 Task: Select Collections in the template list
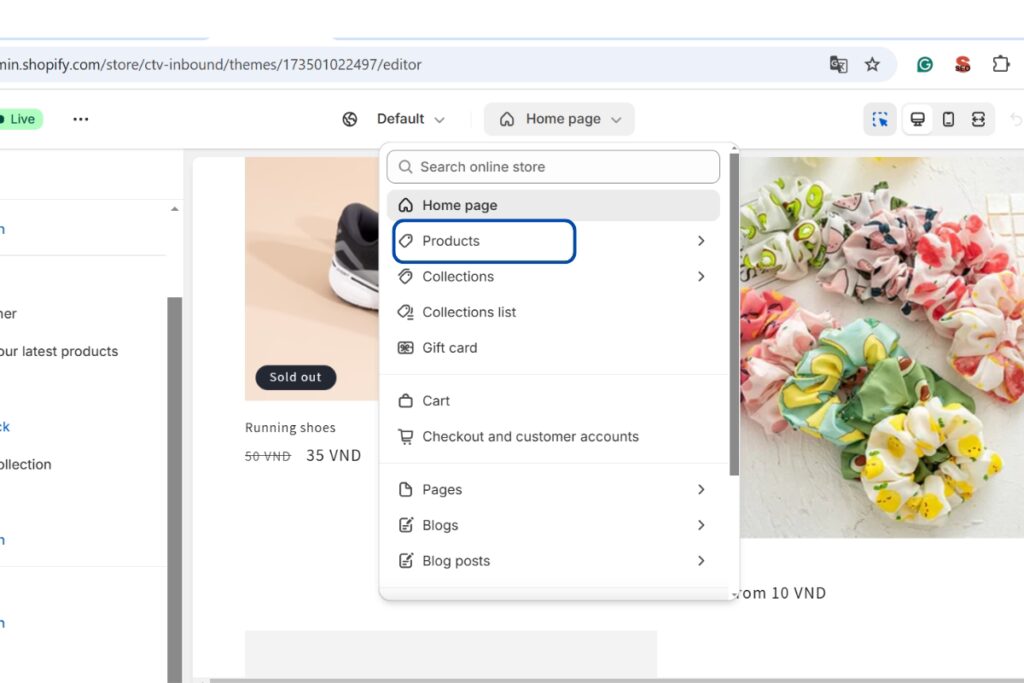(x=553, y=276)
